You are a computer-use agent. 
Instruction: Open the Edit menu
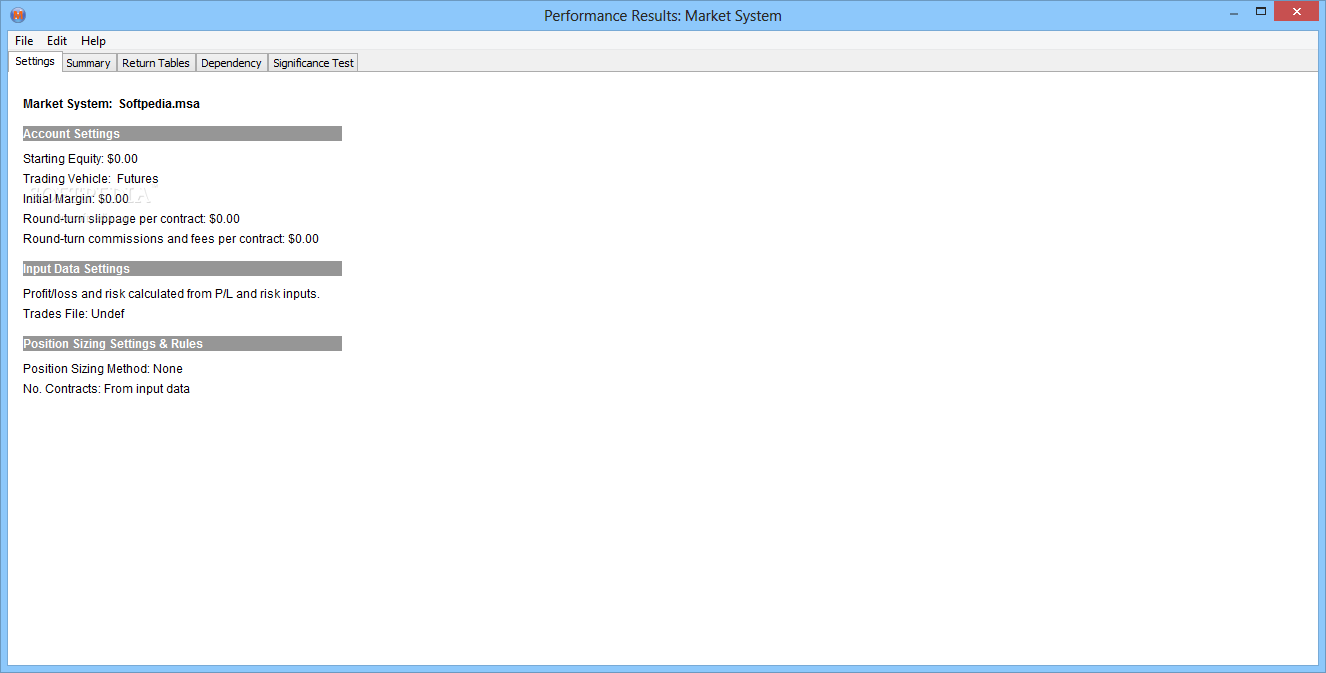point(57,41)
